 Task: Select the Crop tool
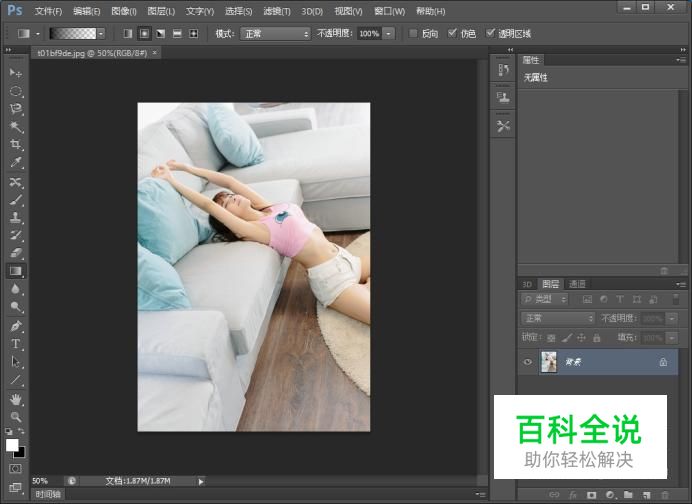(16, 145)
